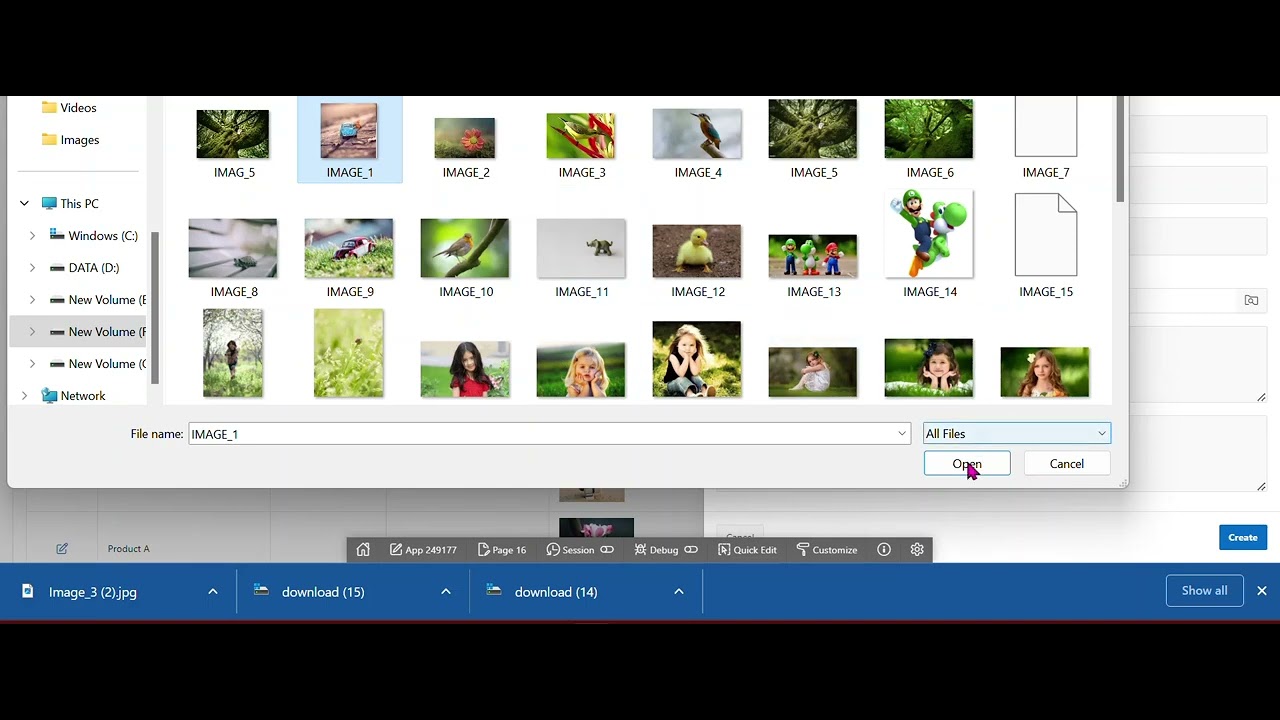Screen dimensions: 1280x720
Task: Go to APEX developer toolbar home icon
Action: tap(363, 549)
